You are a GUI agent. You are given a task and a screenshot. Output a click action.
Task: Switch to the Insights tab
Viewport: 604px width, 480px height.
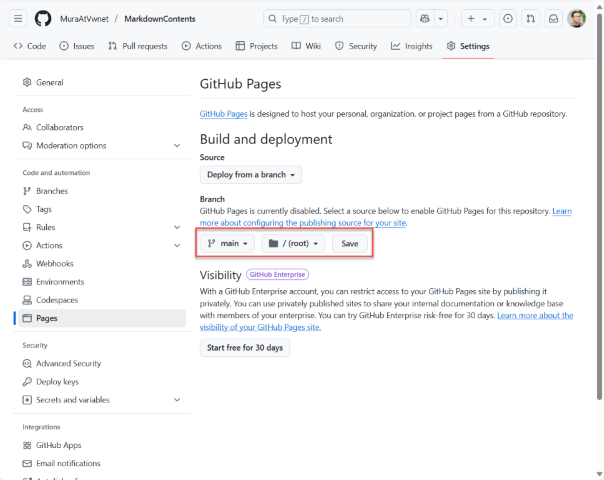click(411, 46)
